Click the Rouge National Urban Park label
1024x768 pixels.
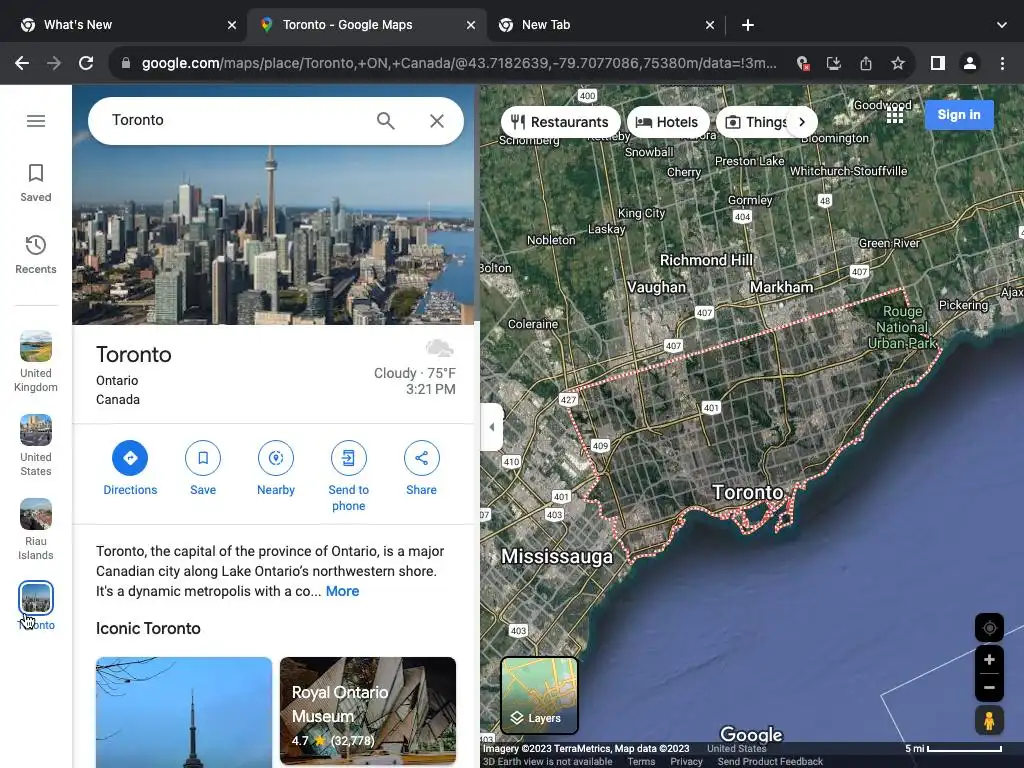(902, 327)
